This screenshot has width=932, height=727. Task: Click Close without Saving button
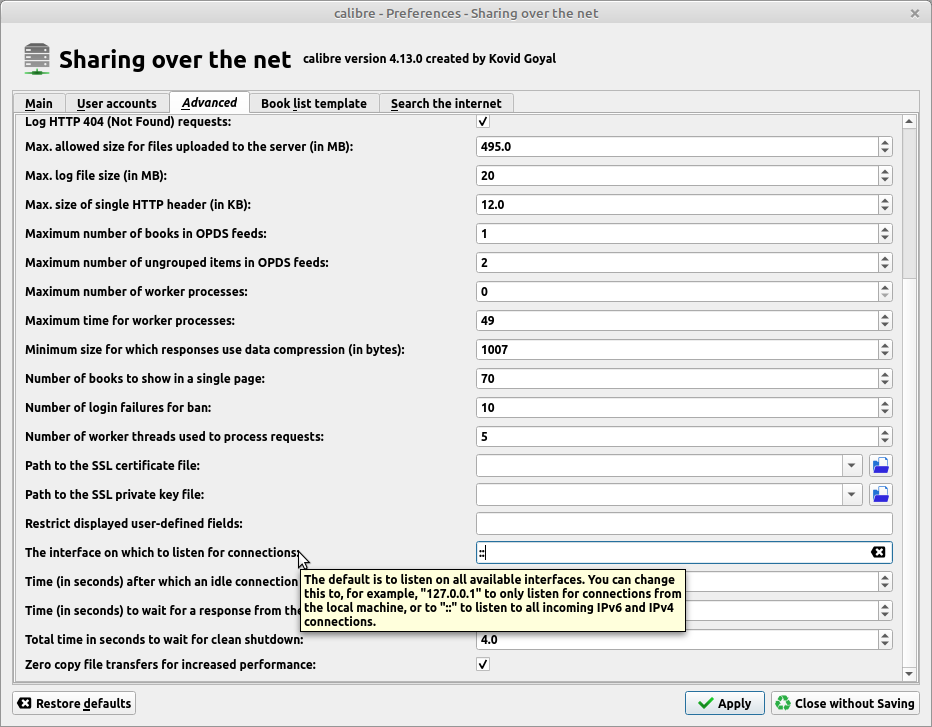coord(845,703)
